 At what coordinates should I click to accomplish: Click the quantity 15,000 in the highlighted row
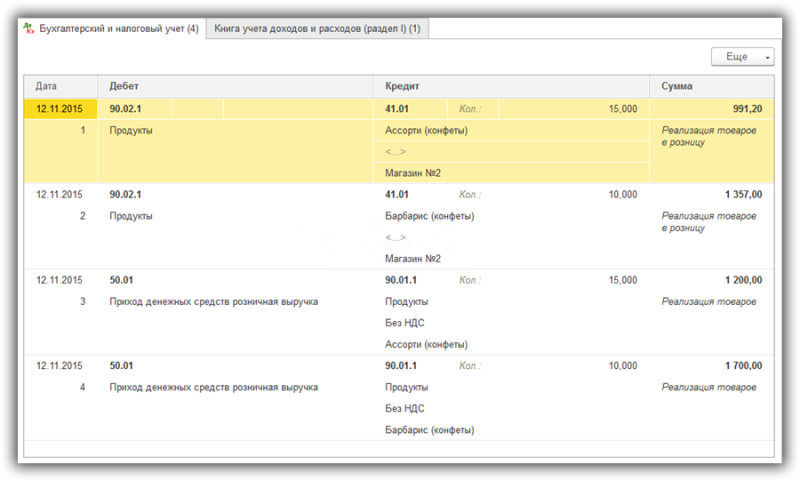[623, 109]
